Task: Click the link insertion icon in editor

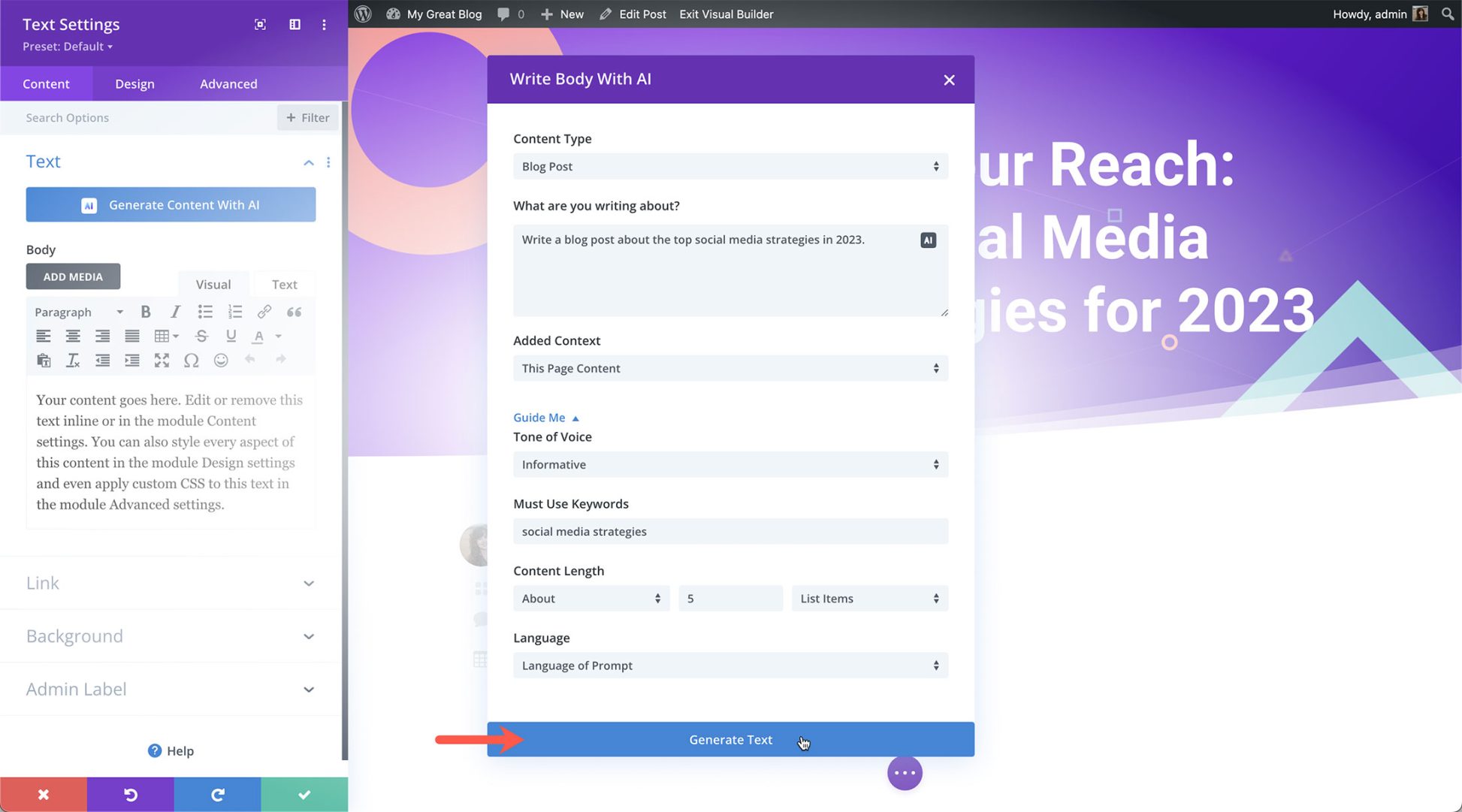Action: click(264, 311)
